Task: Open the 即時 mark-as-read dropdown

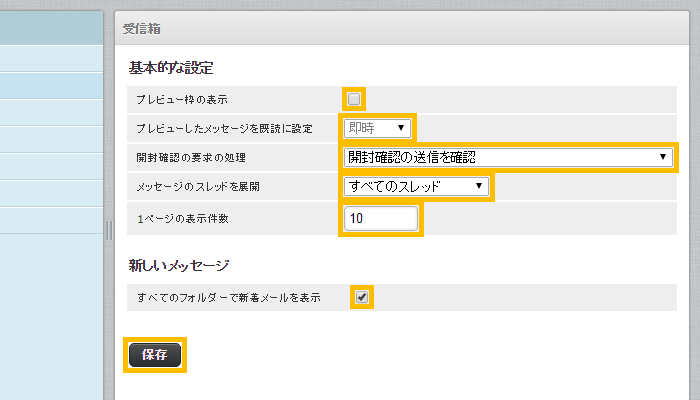Action: [x=376, y=128]
